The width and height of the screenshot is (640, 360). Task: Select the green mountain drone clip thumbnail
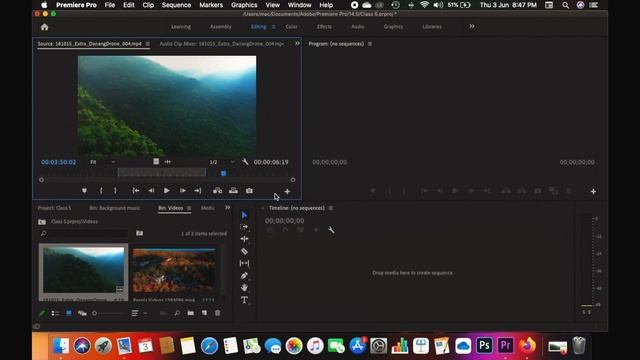[x=83, y=270]
